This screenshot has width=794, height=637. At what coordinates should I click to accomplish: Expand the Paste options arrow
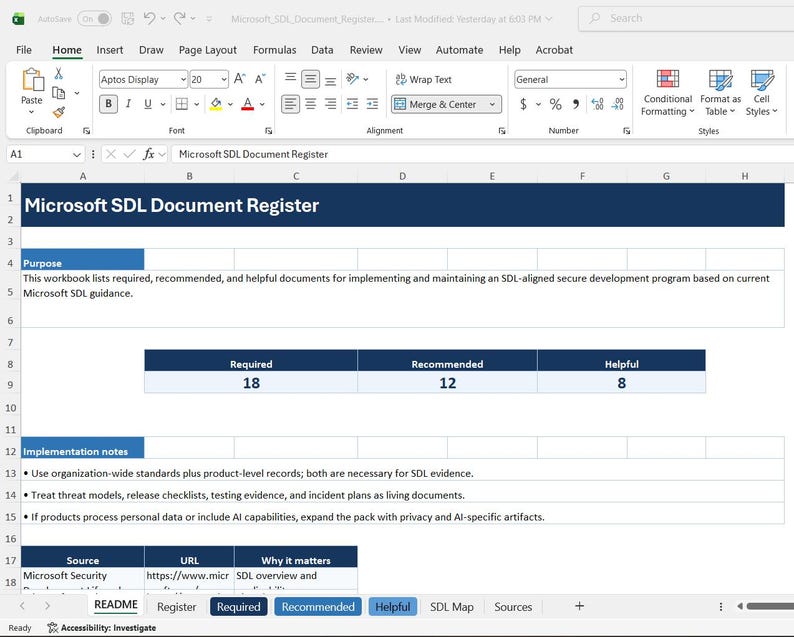pyautogui.click(x=31, y=112)
